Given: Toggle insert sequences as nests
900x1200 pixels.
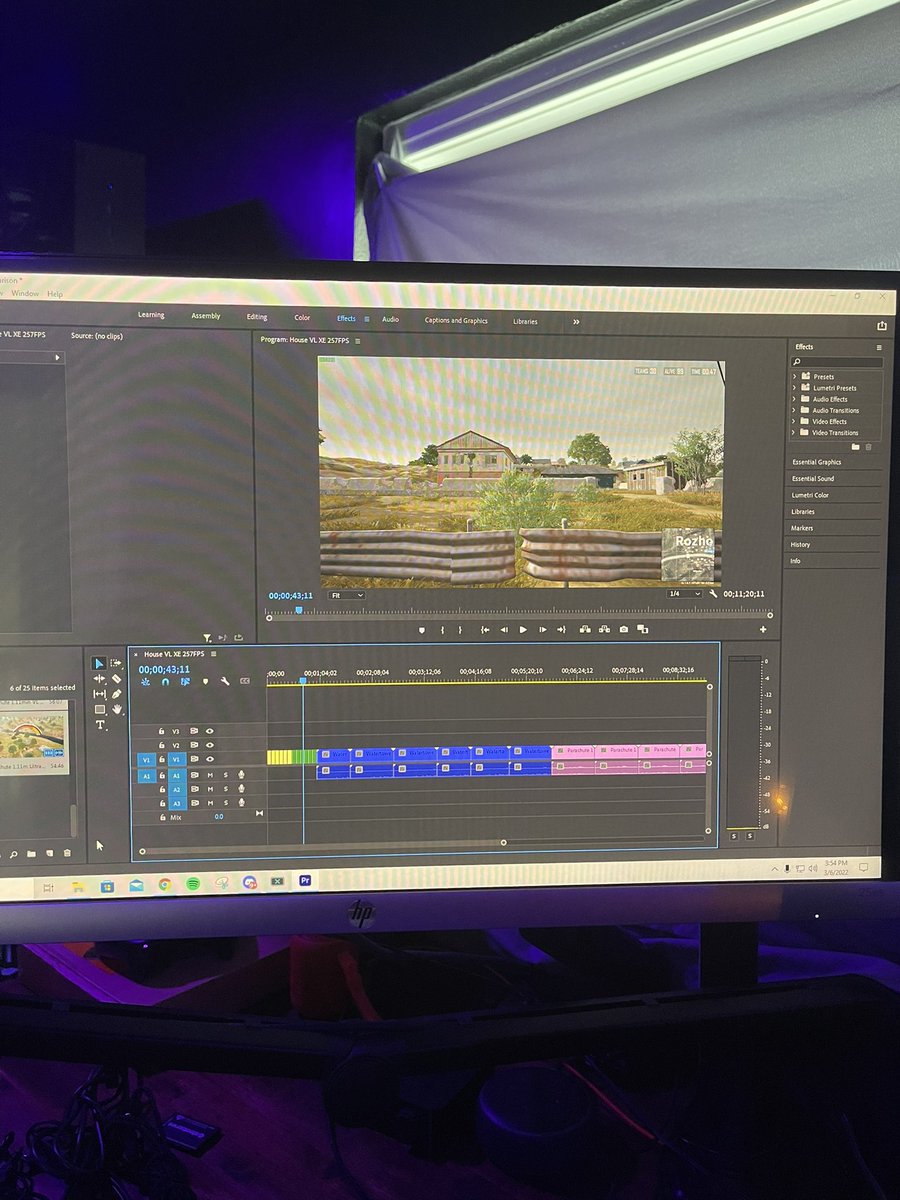Looking at the screenshot, I should [x=145, y=682].
